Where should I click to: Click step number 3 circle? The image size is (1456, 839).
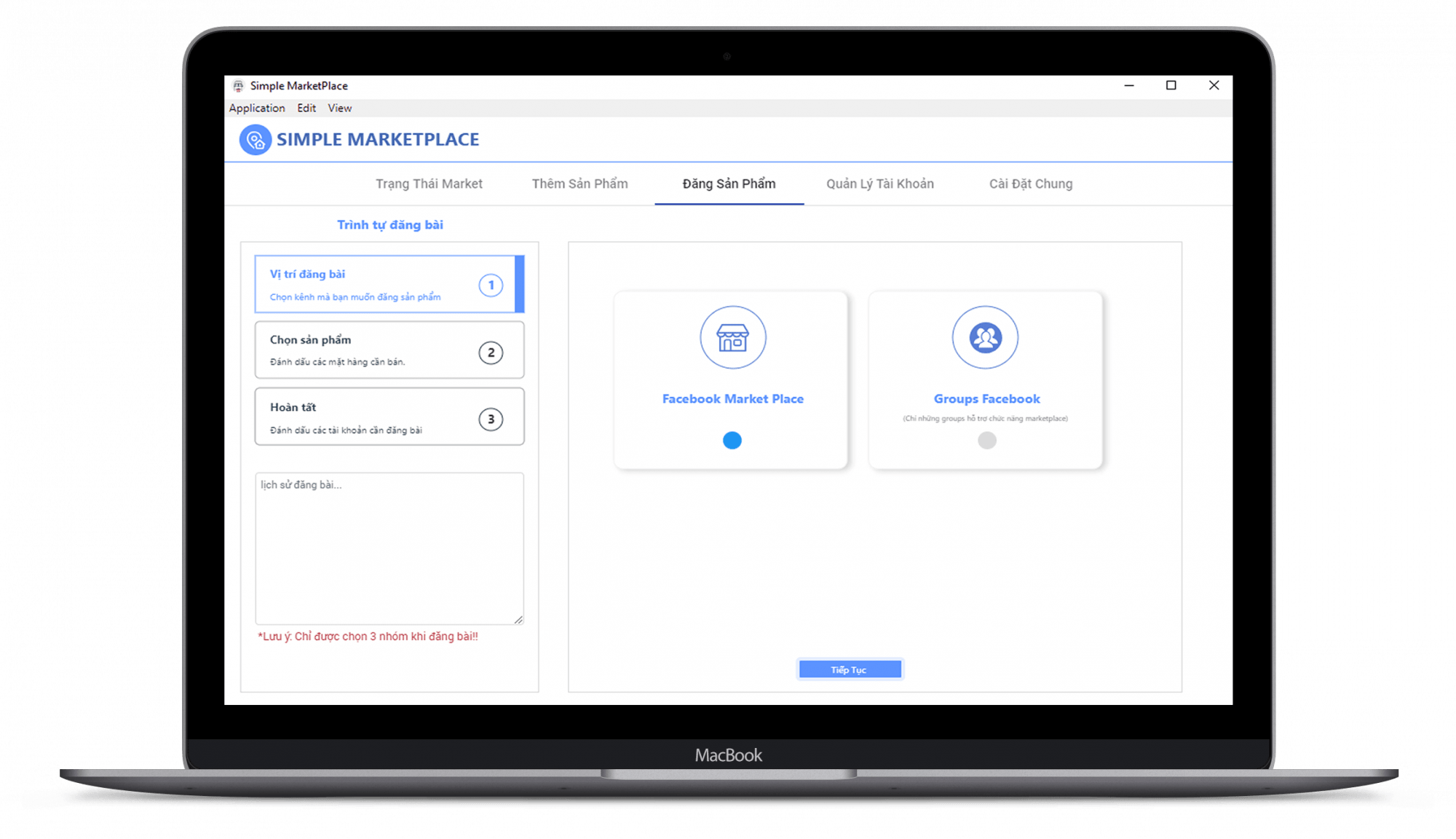click(x=491, y=419)
